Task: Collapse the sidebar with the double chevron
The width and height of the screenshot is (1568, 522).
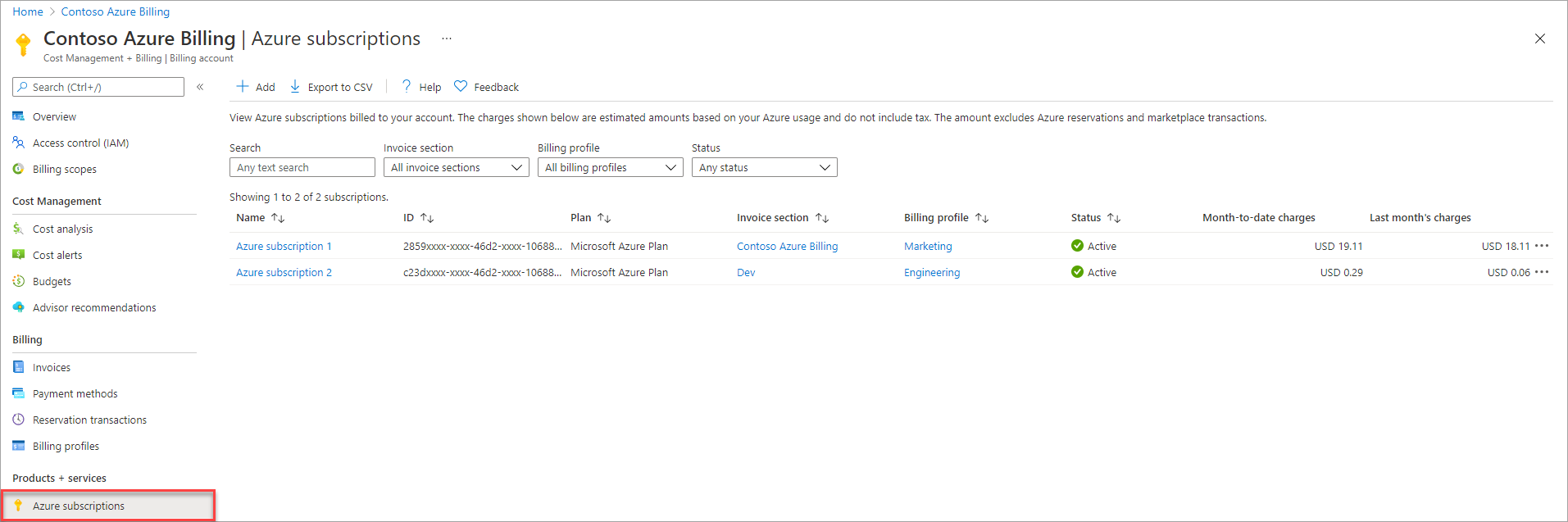Action: (x=200, y=87)
